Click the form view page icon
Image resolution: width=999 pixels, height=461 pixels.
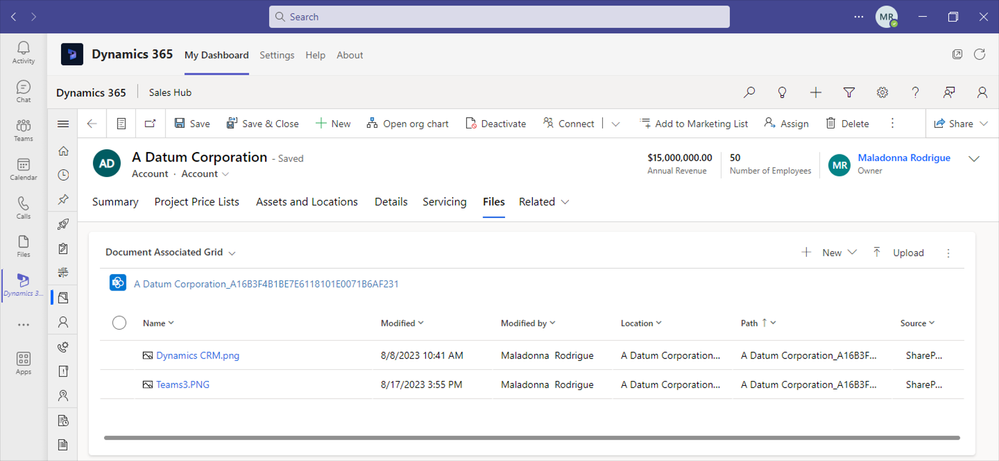coord(121,124)
